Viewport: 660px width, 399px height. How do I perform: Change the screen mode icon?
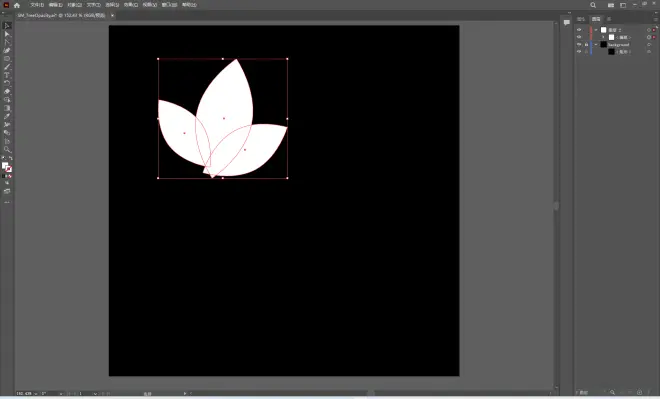[x=7, y=191]
